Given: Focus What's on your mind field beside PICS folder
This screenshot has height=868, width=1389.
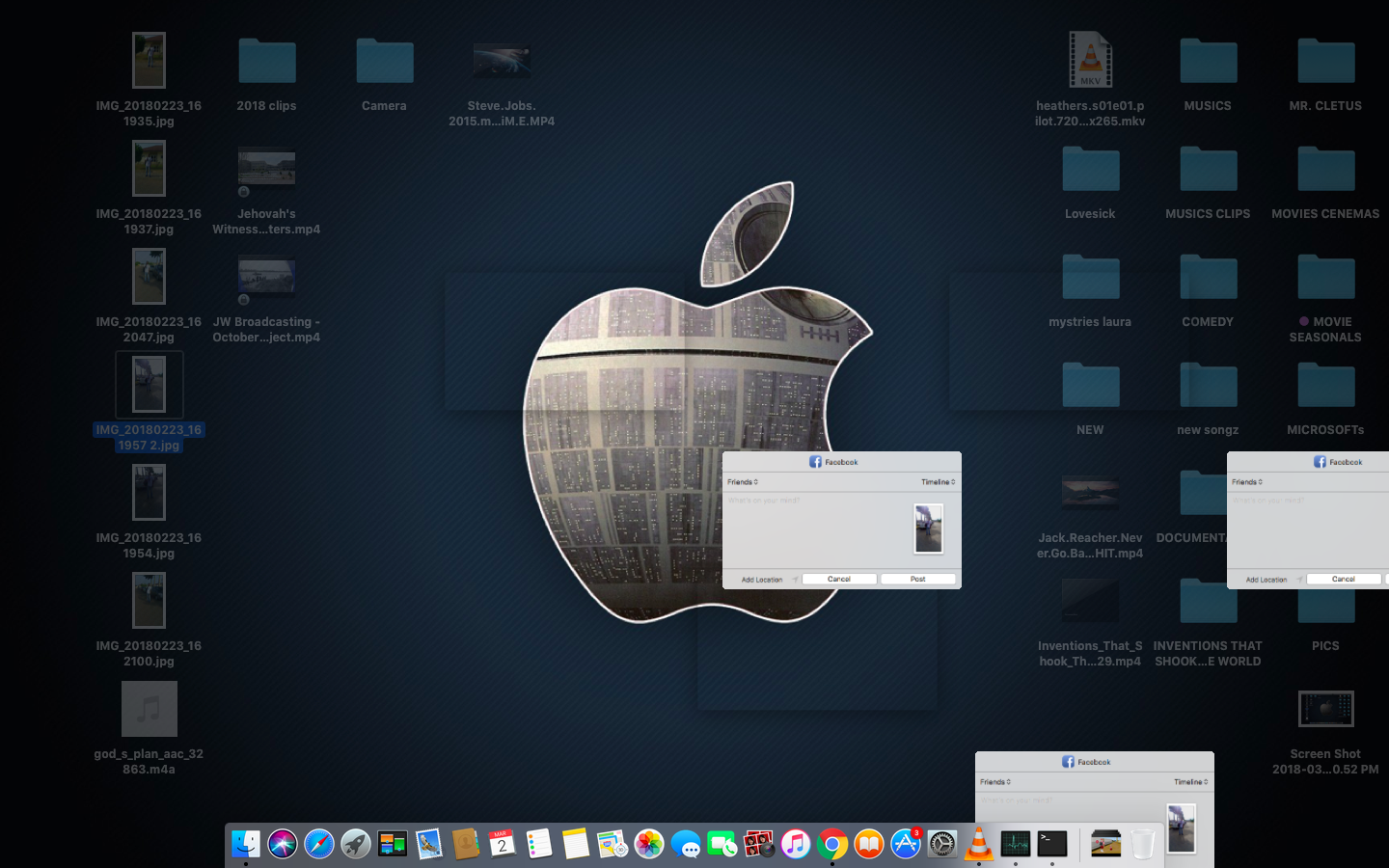Looking at the screenshot, I should pos(1309,529).
